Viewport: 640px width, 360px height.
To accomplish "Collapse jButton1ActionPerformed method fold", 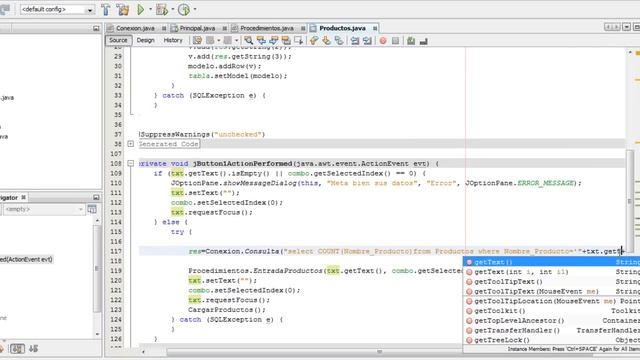I will (131, 163).
